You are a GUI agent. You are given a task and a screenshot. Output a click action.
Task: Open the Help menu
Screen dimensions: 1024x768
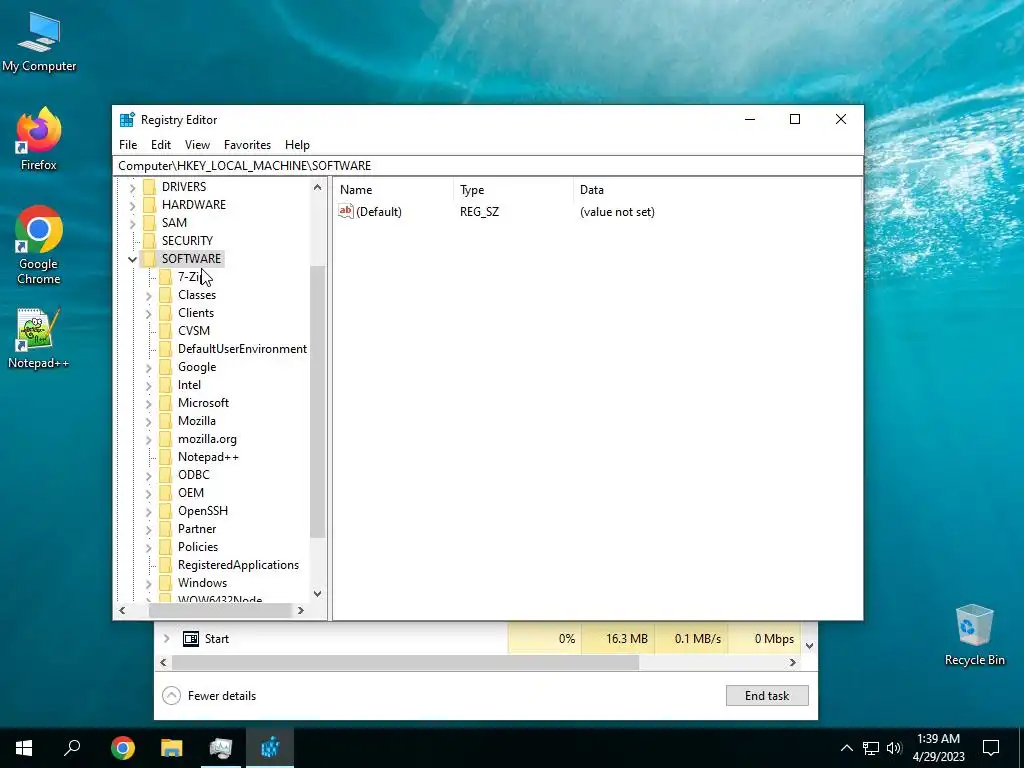(297, 145)
